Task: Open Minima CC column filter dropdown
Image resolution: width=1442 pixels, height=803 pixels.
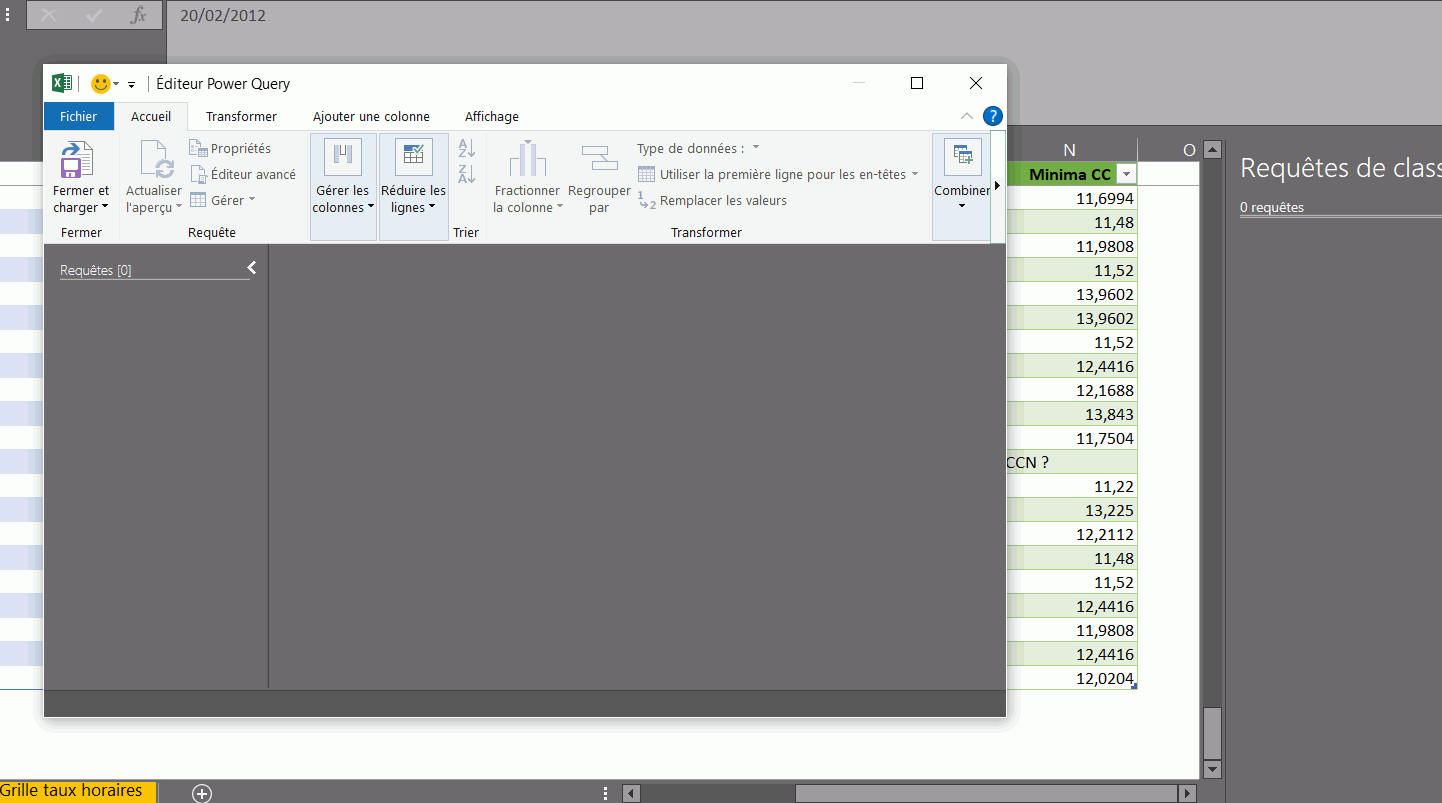Action: point(1127,175)
